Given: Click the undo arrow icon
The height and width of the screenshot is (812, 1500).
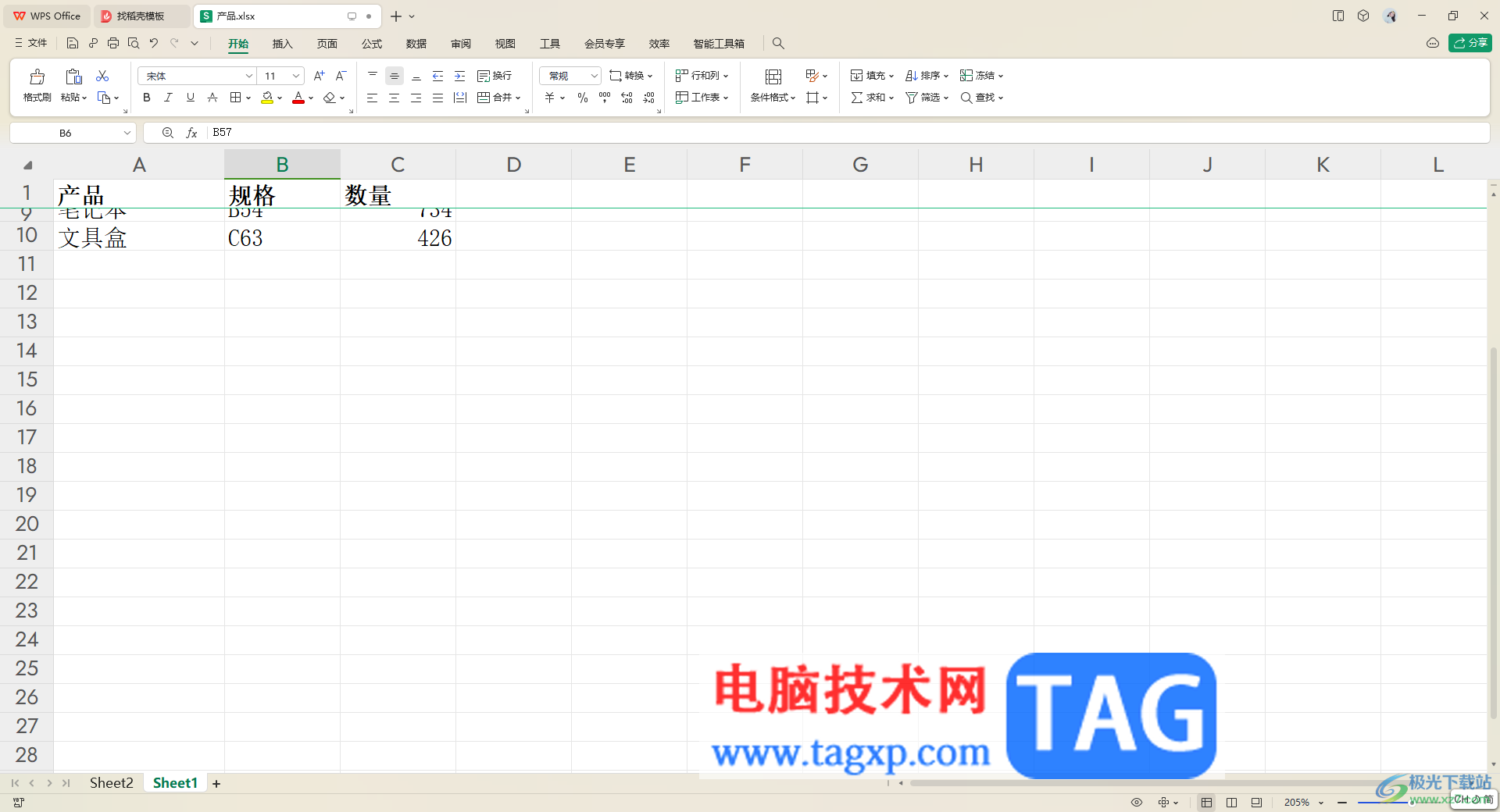Looking at the screenshot, I should [154, 44].
